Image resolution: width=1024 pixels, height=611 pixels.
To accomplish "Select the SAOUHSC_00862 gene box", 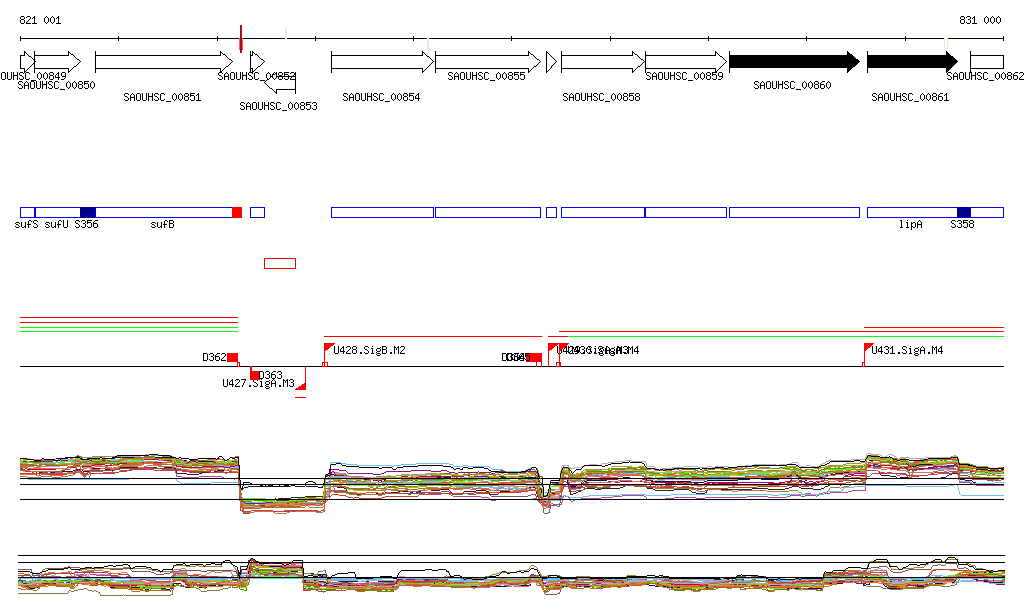I will point(987,63).
